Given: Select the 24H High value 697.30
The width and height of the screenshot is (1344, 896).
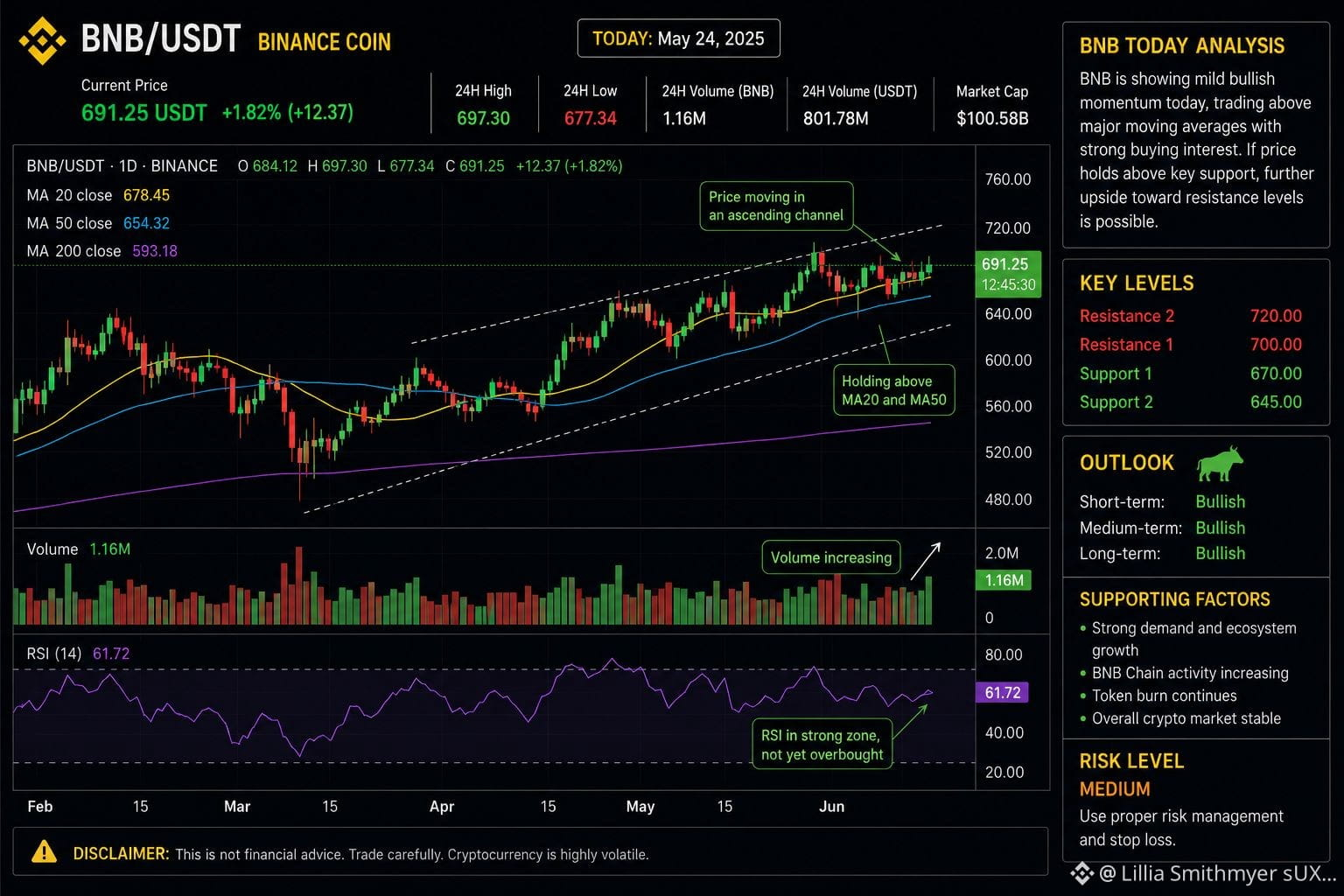Looking at the screenshot, I should pyautogui.click(x=483, y=118).
